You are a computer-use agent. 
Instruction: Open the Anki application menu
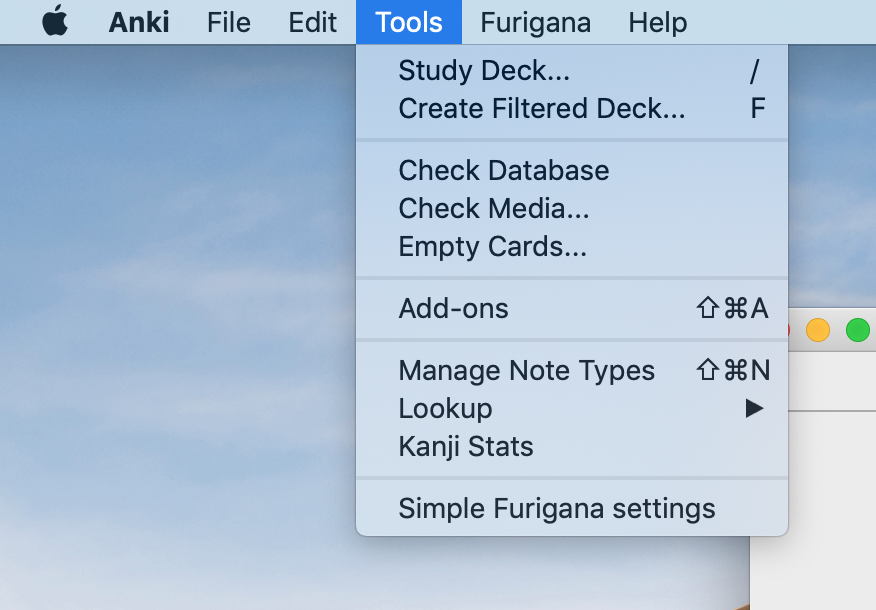(139, 22)
